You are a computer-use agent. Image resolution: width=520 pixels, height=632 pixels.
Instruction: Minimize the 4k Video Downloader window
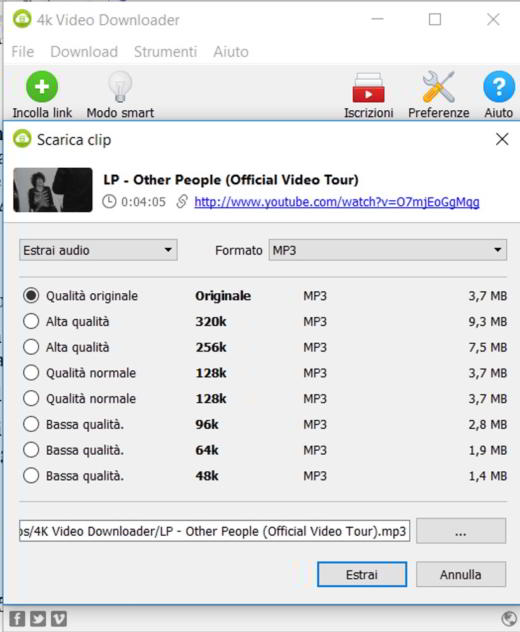point(377,19)
